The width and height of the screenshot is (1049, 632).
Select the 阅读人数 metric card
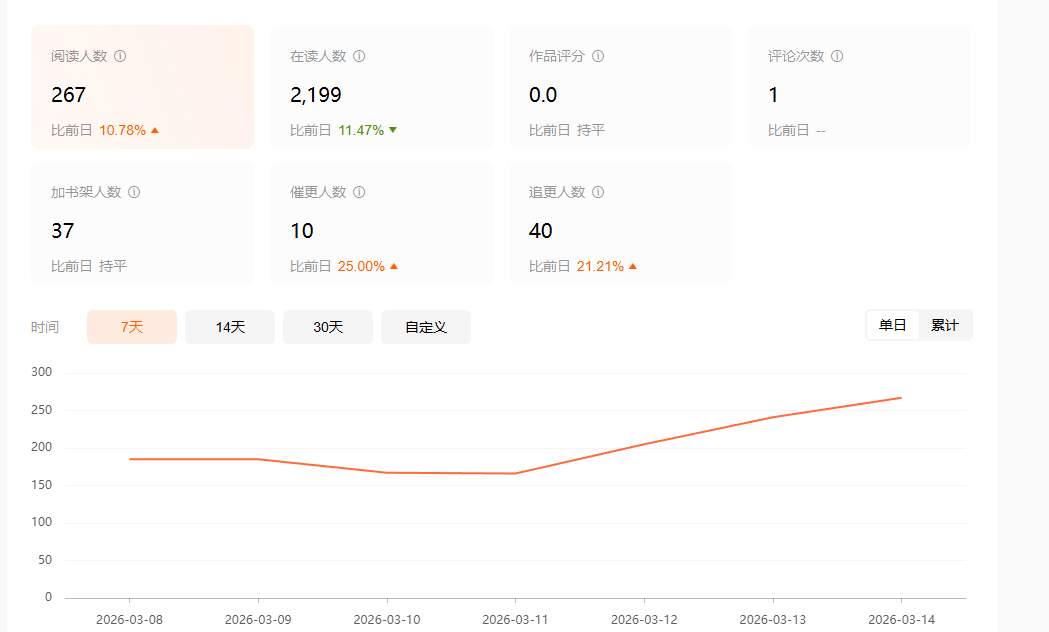coord(142,87)
